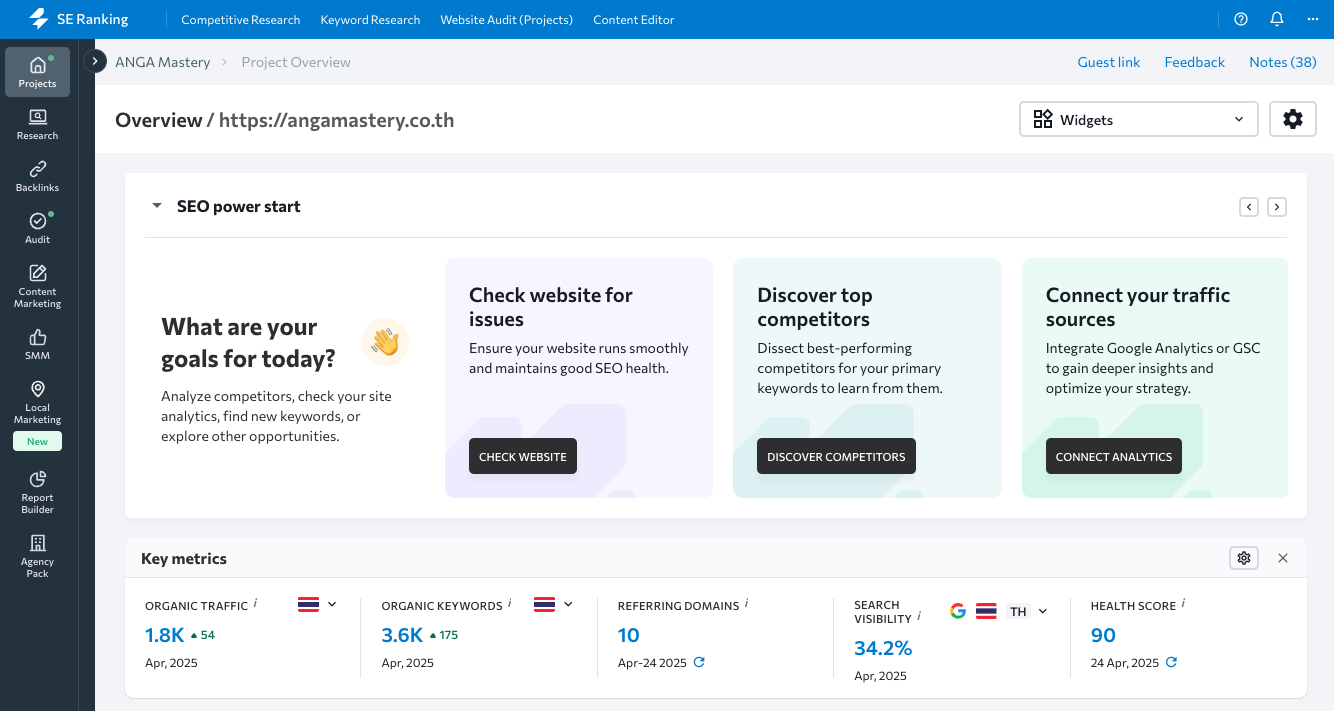Screen dimensions: 1334x711
Task: Open the Widgets dropdown
Action: pyautogui.click(x=1138, y=119)
